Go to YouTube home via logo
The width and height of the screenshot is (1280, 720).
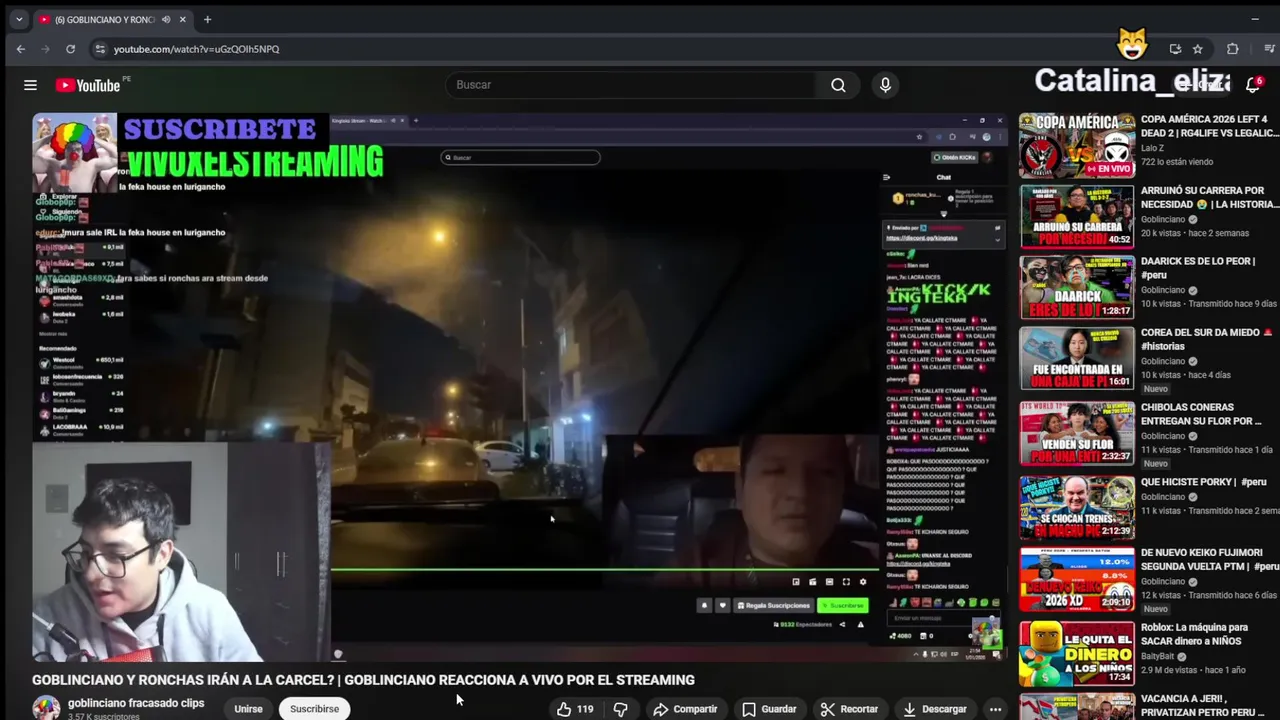88,85
